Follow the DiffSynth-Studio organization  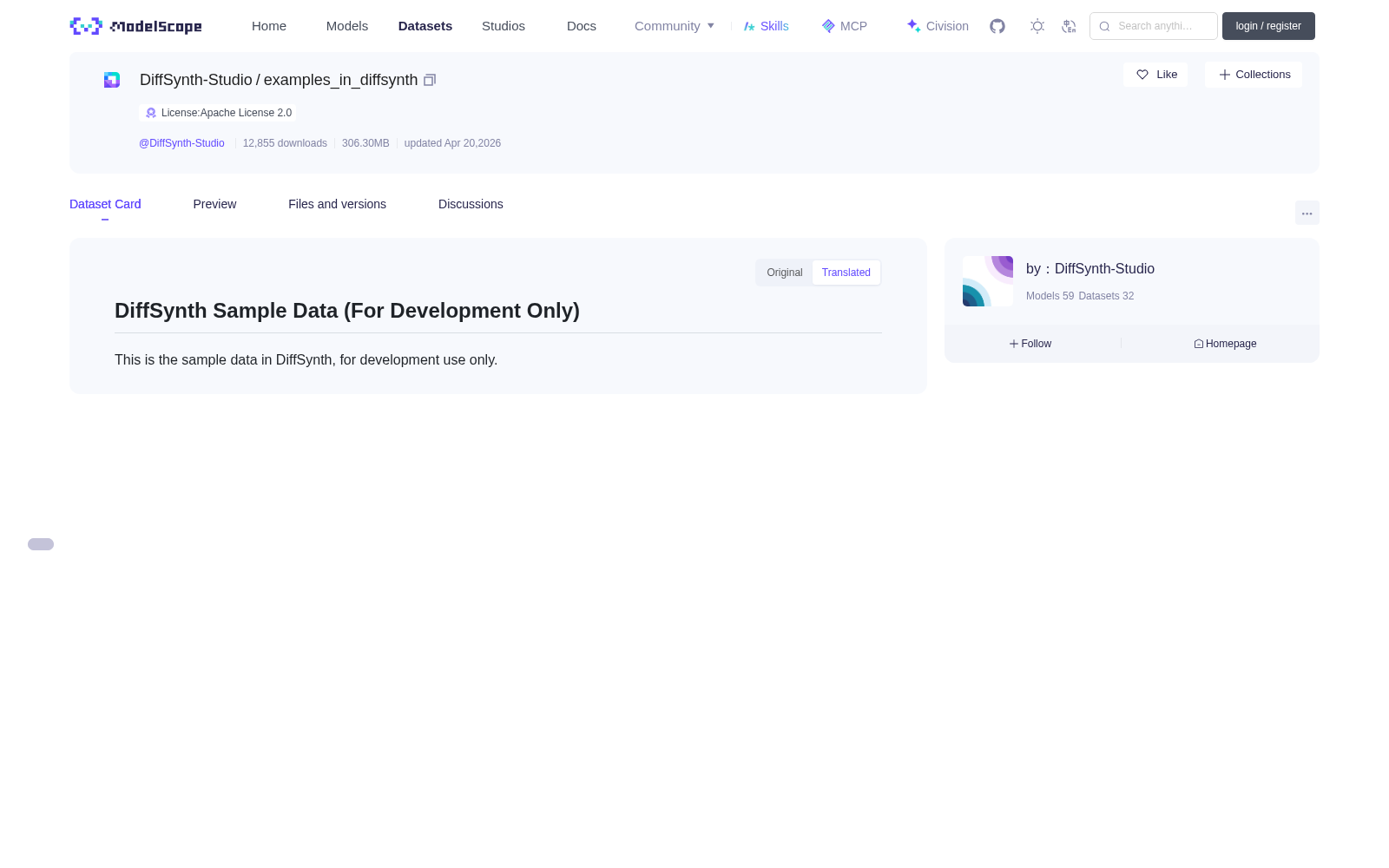1030,344
